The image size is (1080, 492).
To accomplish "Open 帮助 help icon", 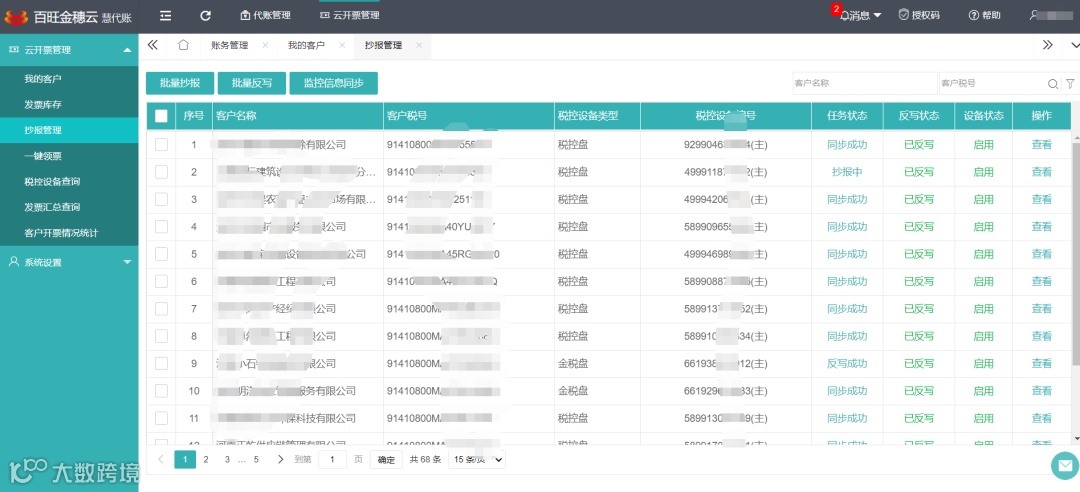I will click(973, 15).
